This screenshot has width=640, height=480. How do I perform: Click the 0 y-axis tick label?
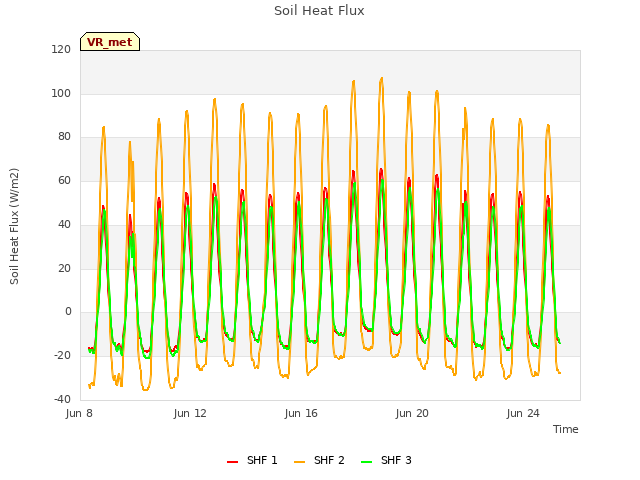(x=68, y=312)
